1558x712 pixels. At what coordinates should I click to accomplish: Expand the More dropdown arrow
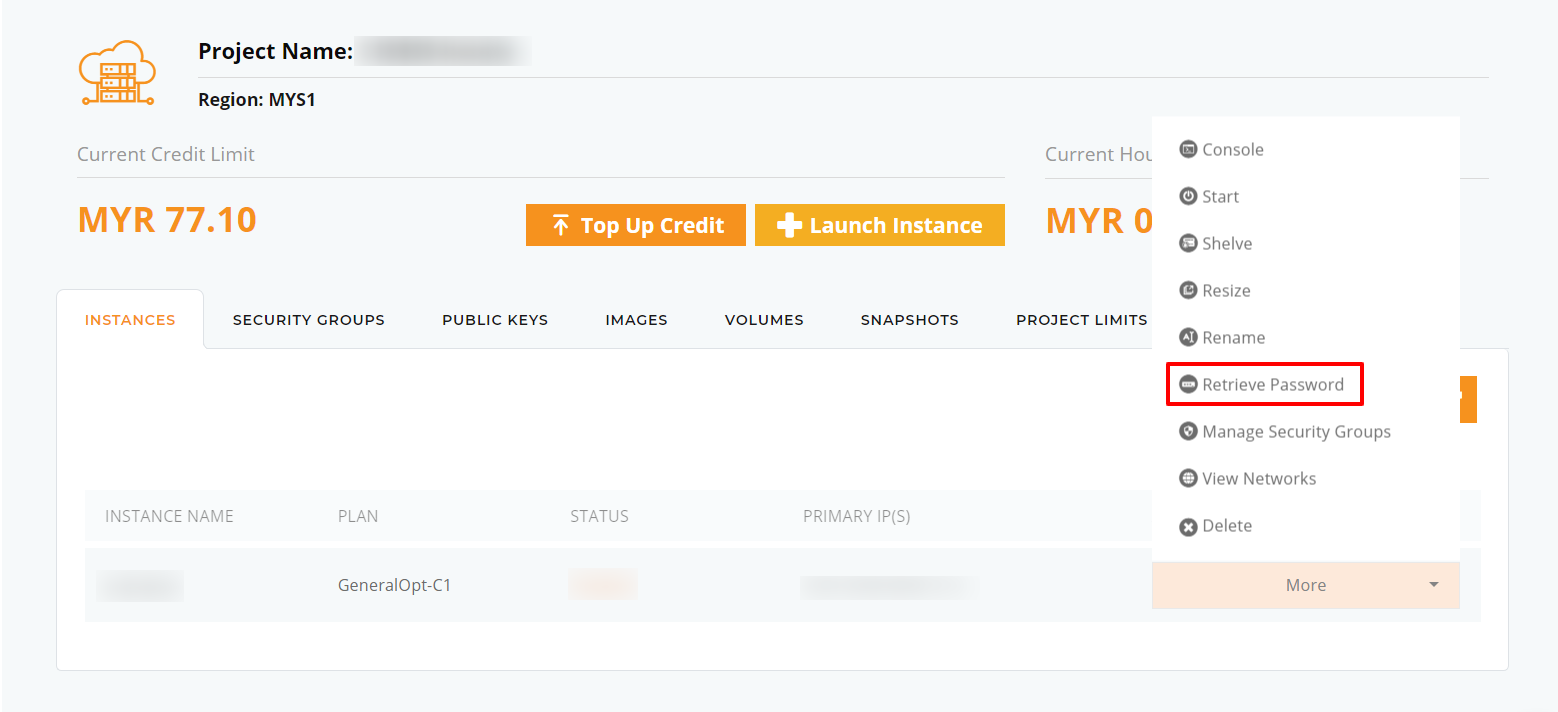[x=1434, y=585]
